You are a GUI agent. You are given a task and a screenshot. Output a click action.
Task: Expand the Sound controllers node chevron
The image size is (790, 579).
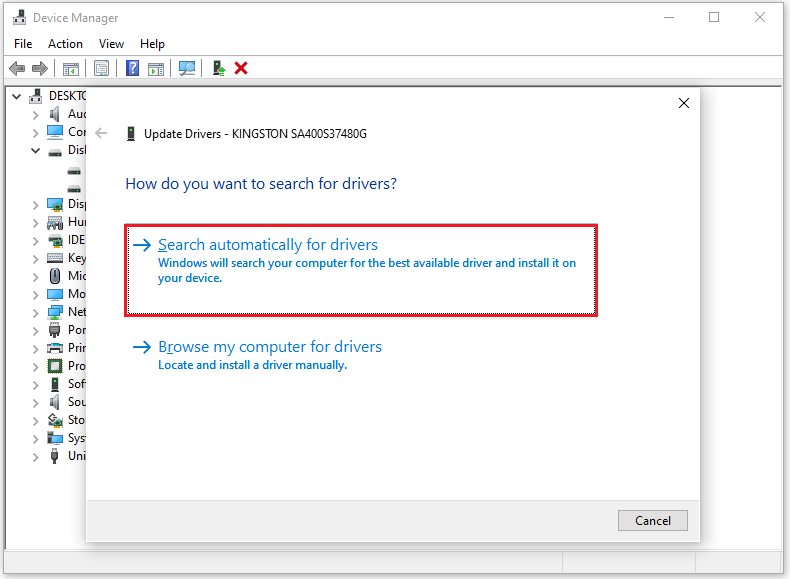tap(35, 403)
